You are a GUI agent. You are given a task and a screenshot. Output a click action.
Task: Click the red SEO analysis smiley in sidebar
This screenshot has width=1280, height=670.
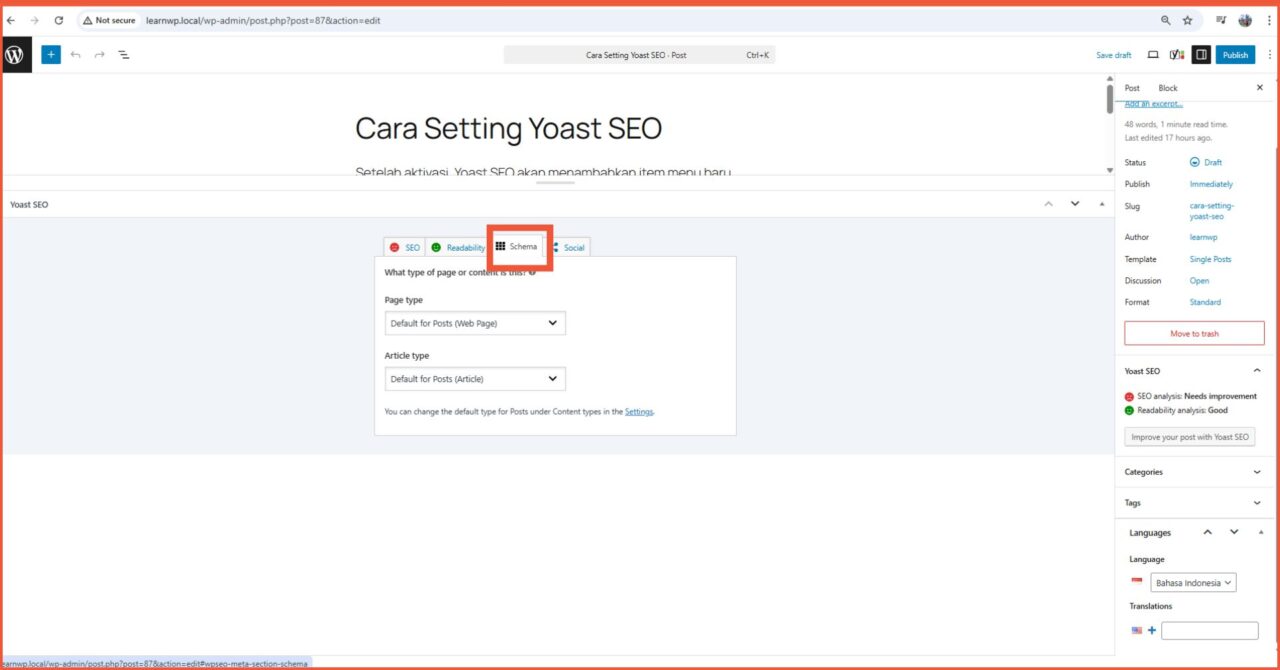1129,397
